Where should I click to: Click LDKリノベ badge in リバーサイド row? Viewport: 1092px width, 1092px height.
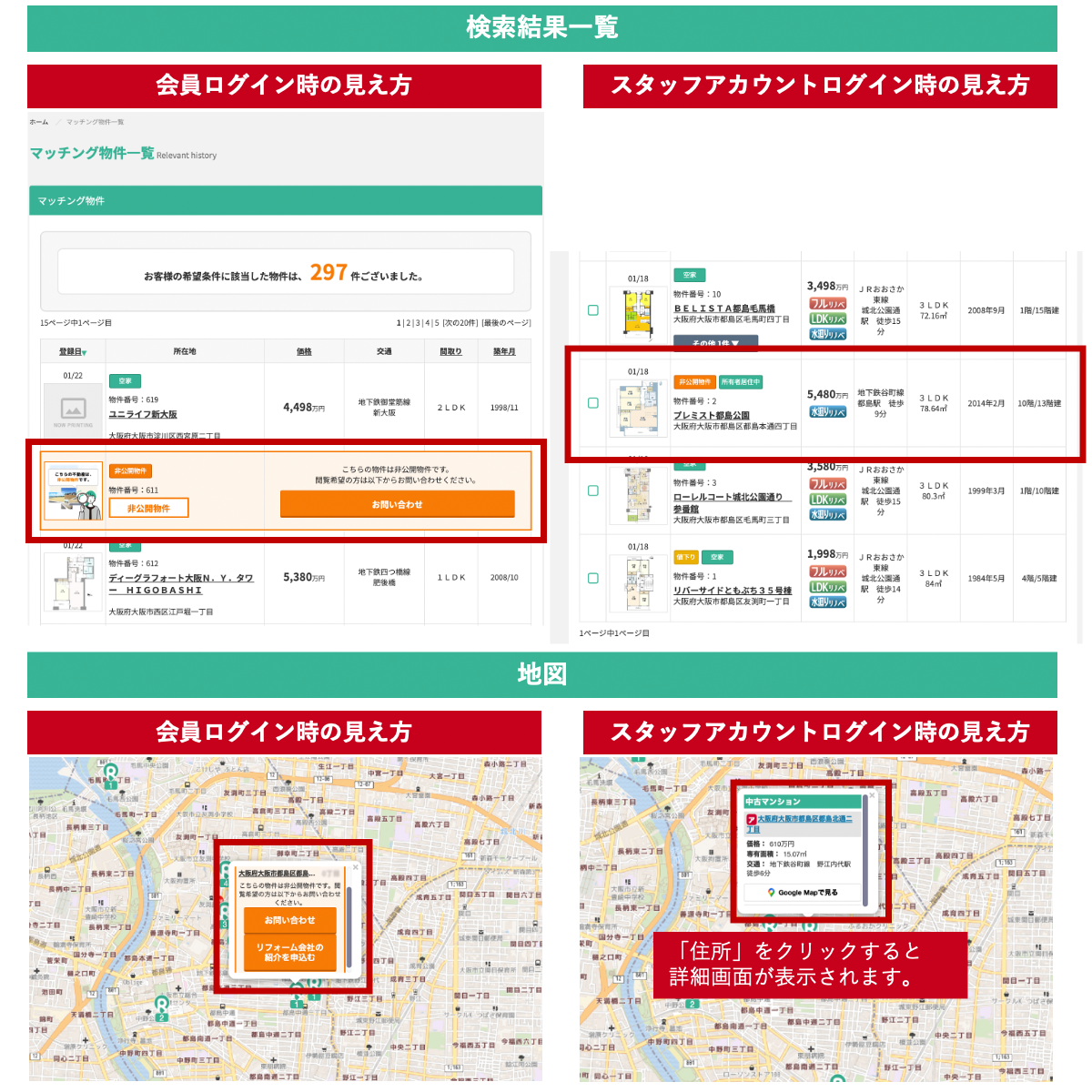tap(828, 587)
